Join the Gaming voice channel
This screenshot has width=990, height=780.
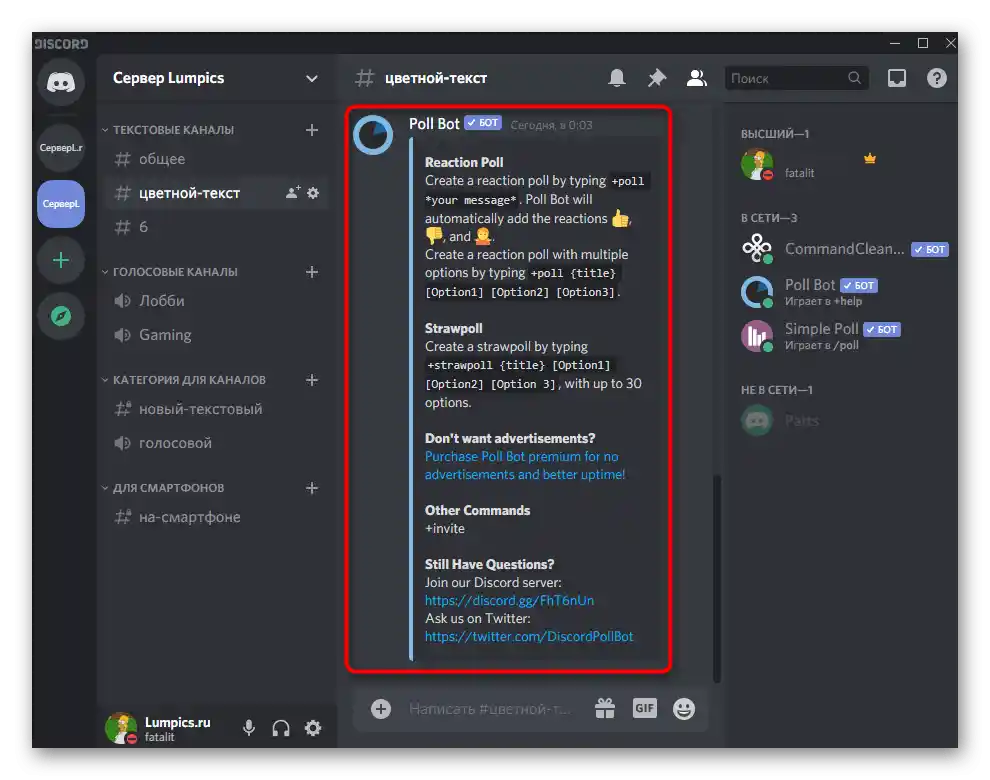click(x=215, y=335)
